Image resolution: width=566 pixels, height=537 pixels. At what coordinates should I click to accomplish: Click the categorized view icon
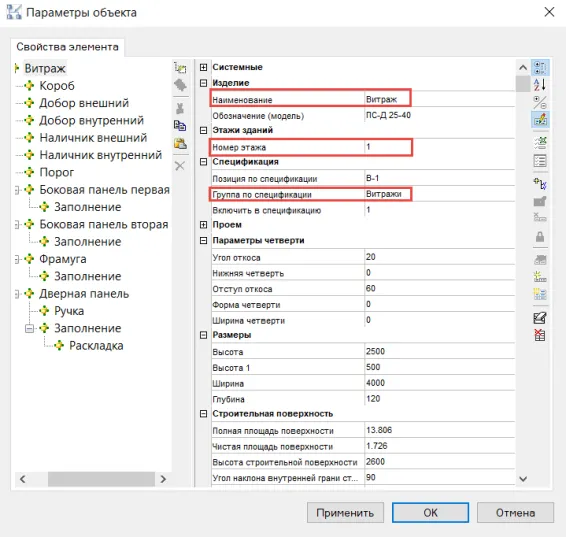(540, 67)
